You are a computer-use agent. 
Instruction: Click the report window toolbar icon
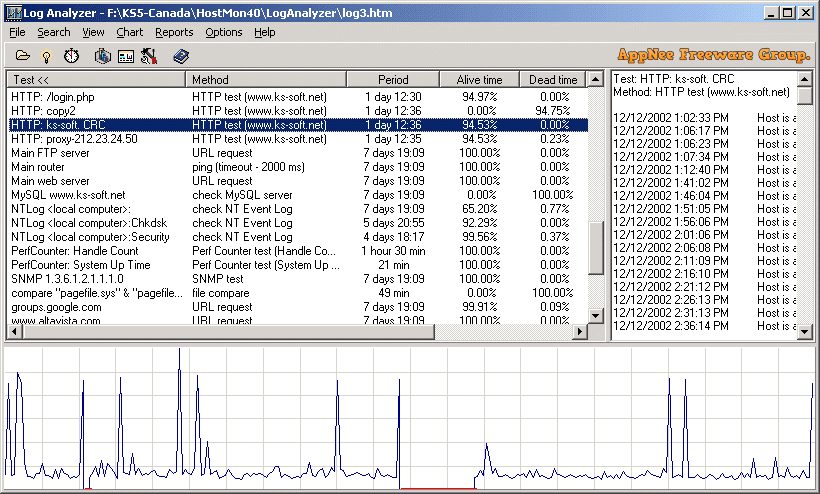(126, 56)
